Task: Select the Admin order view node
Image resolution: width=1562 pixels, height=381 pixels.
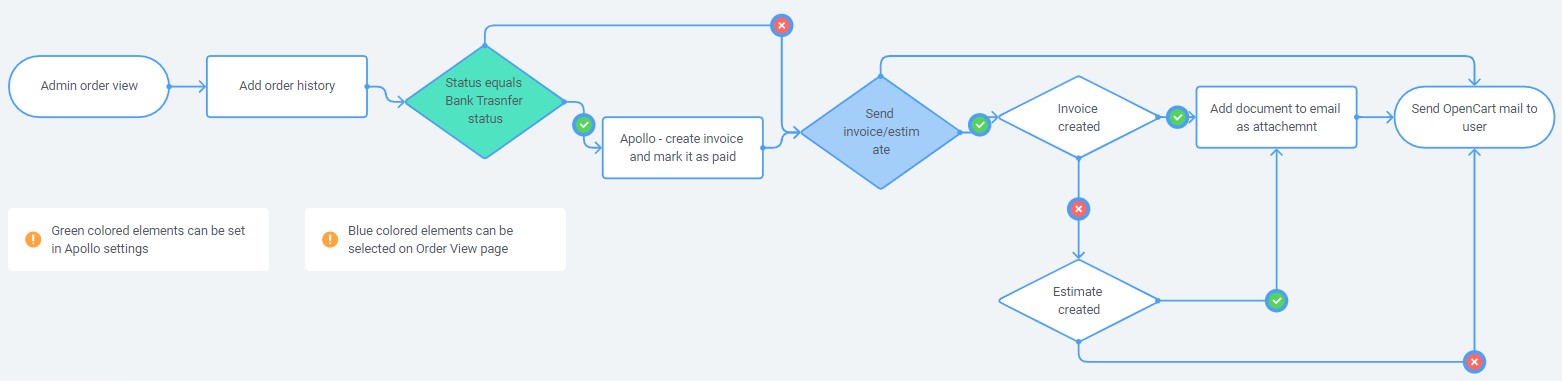Action: coord(89,86)
